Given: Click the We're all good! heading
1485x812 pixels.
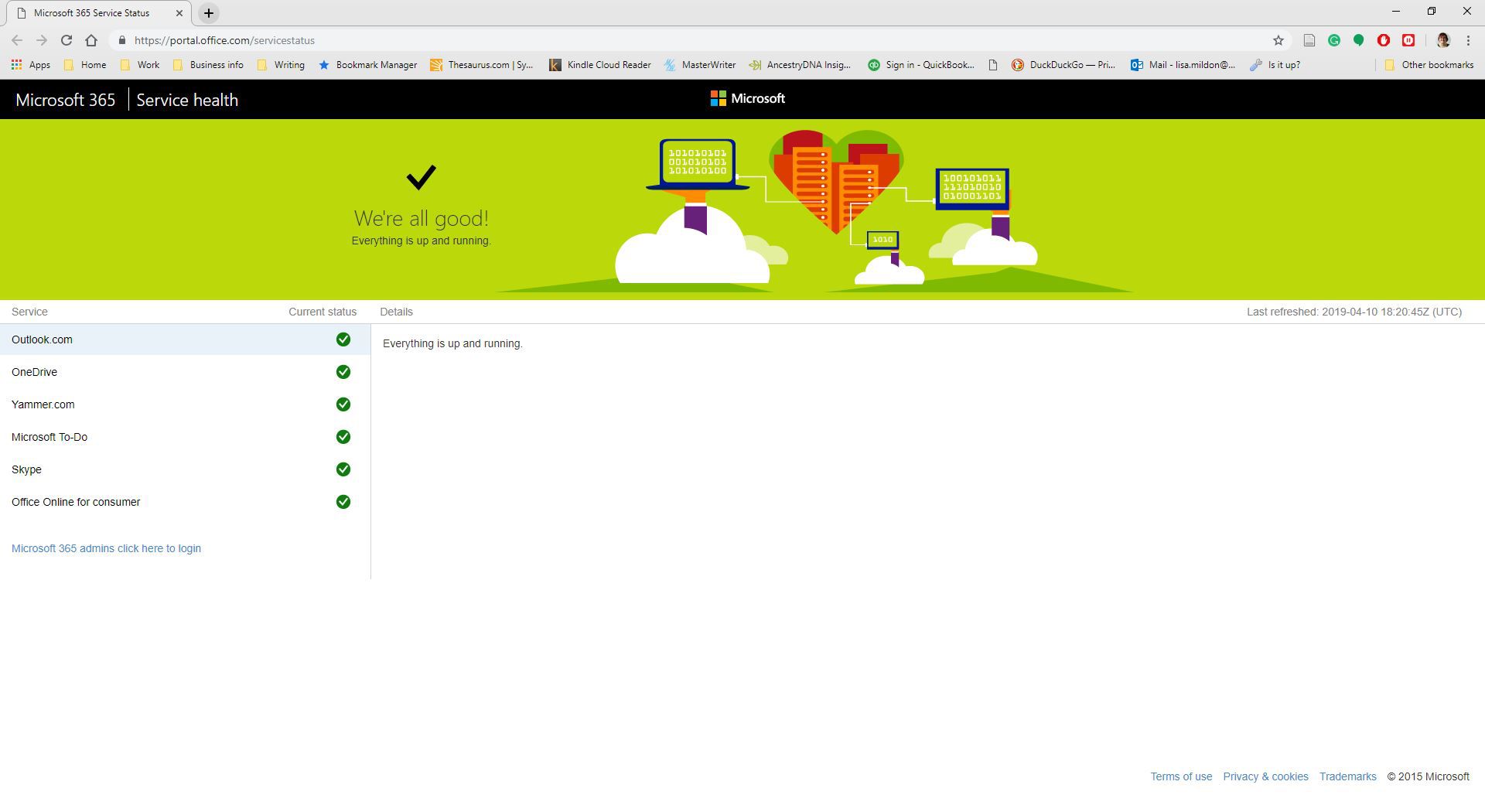Looking at the screenshot, I should click(422, 218).
